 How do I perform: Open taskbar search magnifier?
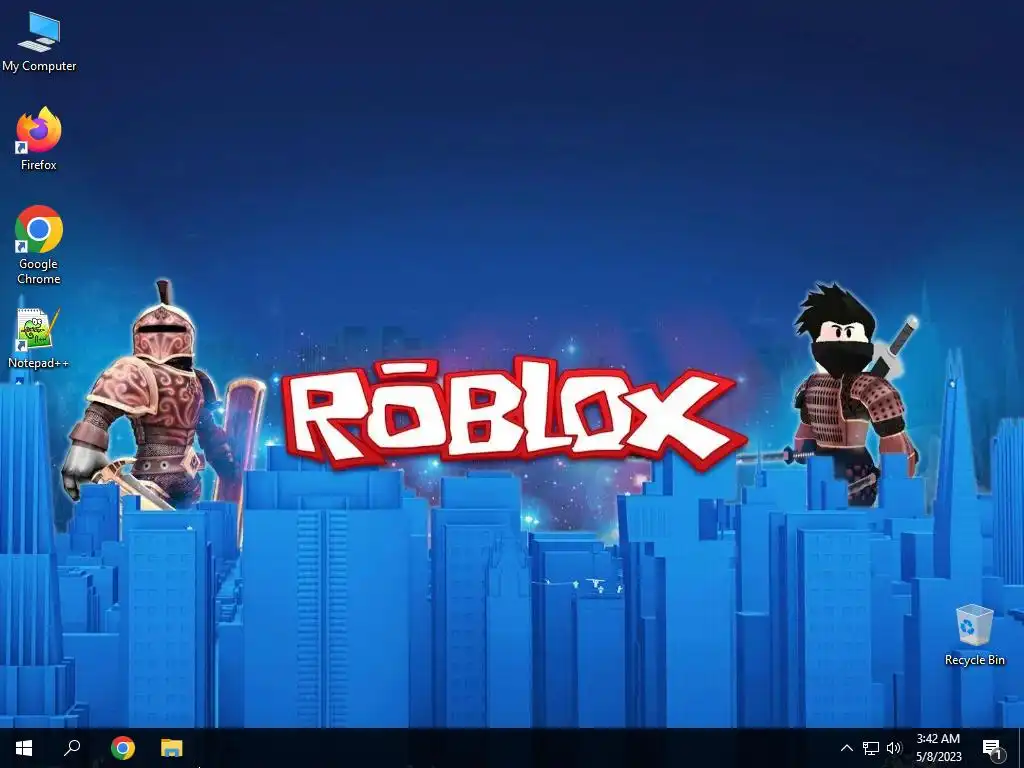point(72,748)
